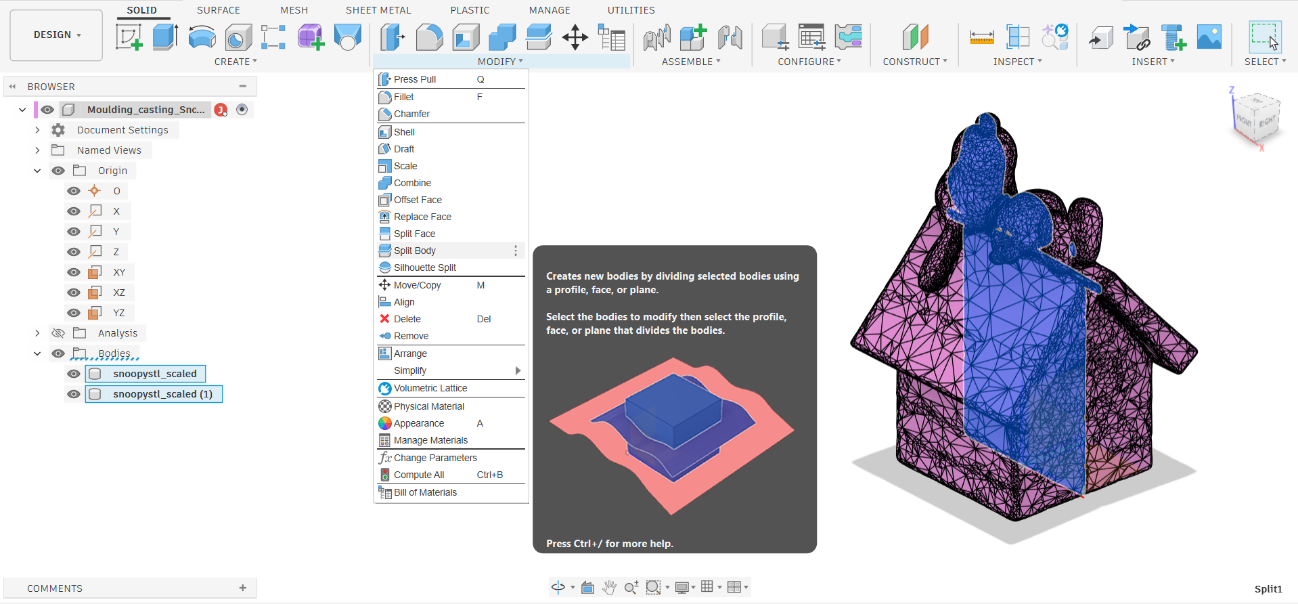Choose the Pan hand tool
The image size is (1298, 604).
click(x=609, y=587)
